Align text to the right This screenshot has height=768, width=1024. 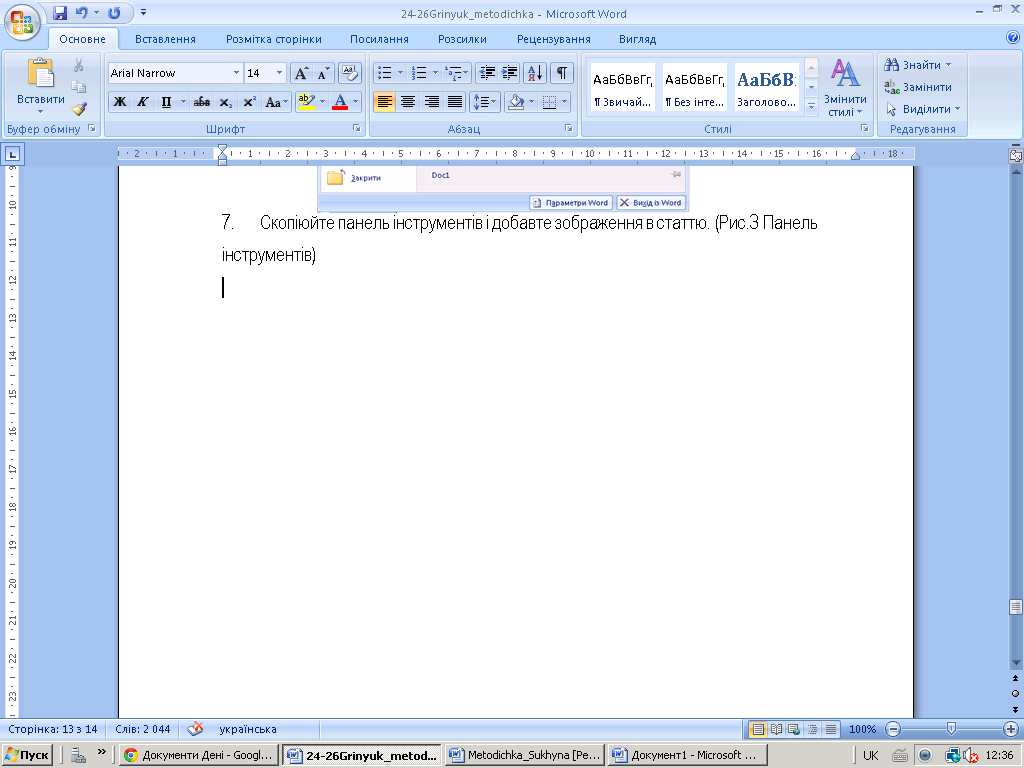pyautogui.click(x=431, y=102)
